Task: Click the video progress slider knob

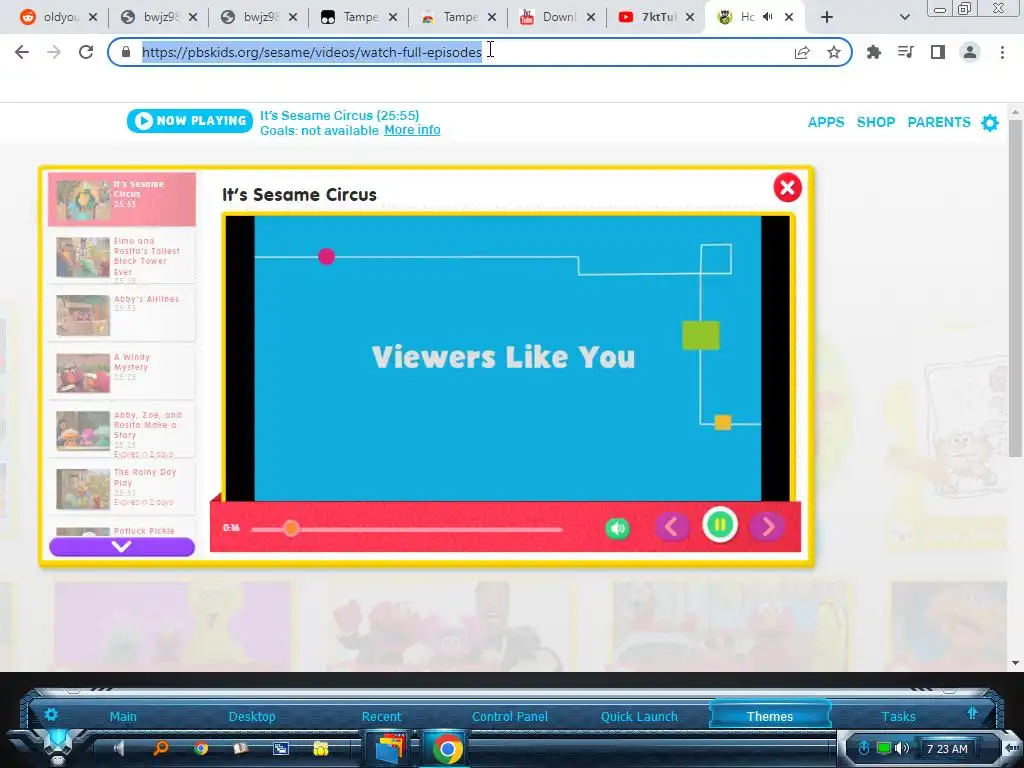Action: pyautogui.click(x=291, y=528)
